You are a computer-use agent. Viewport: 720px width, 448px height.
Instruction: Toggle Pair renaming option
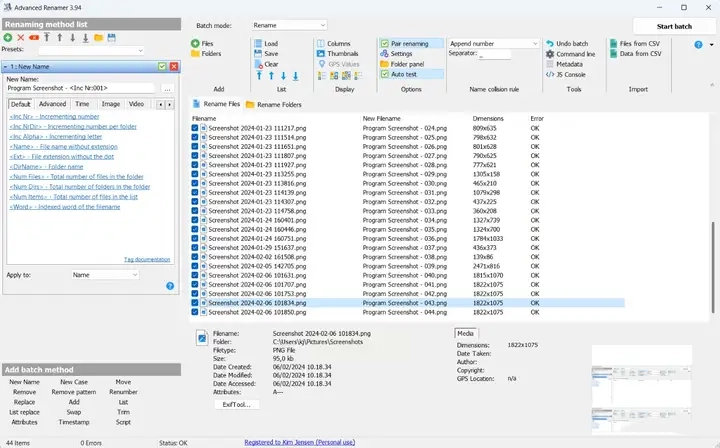411,43
